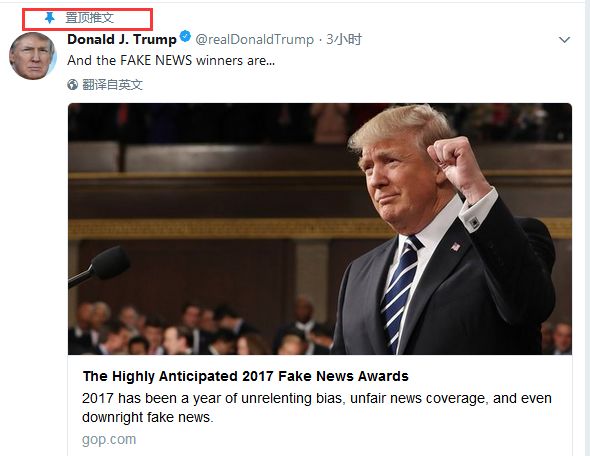Translate the tweet with 翻译自英文

coord(113,85)
